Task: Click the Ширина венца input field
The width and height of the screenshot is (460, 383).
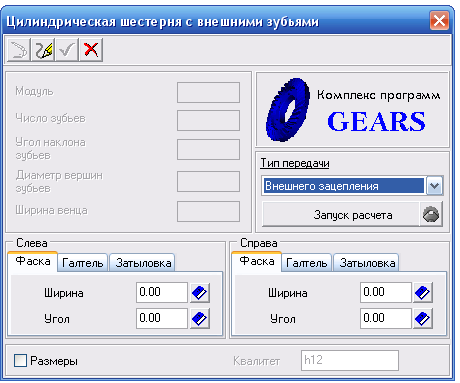Action: click(208, 211)
